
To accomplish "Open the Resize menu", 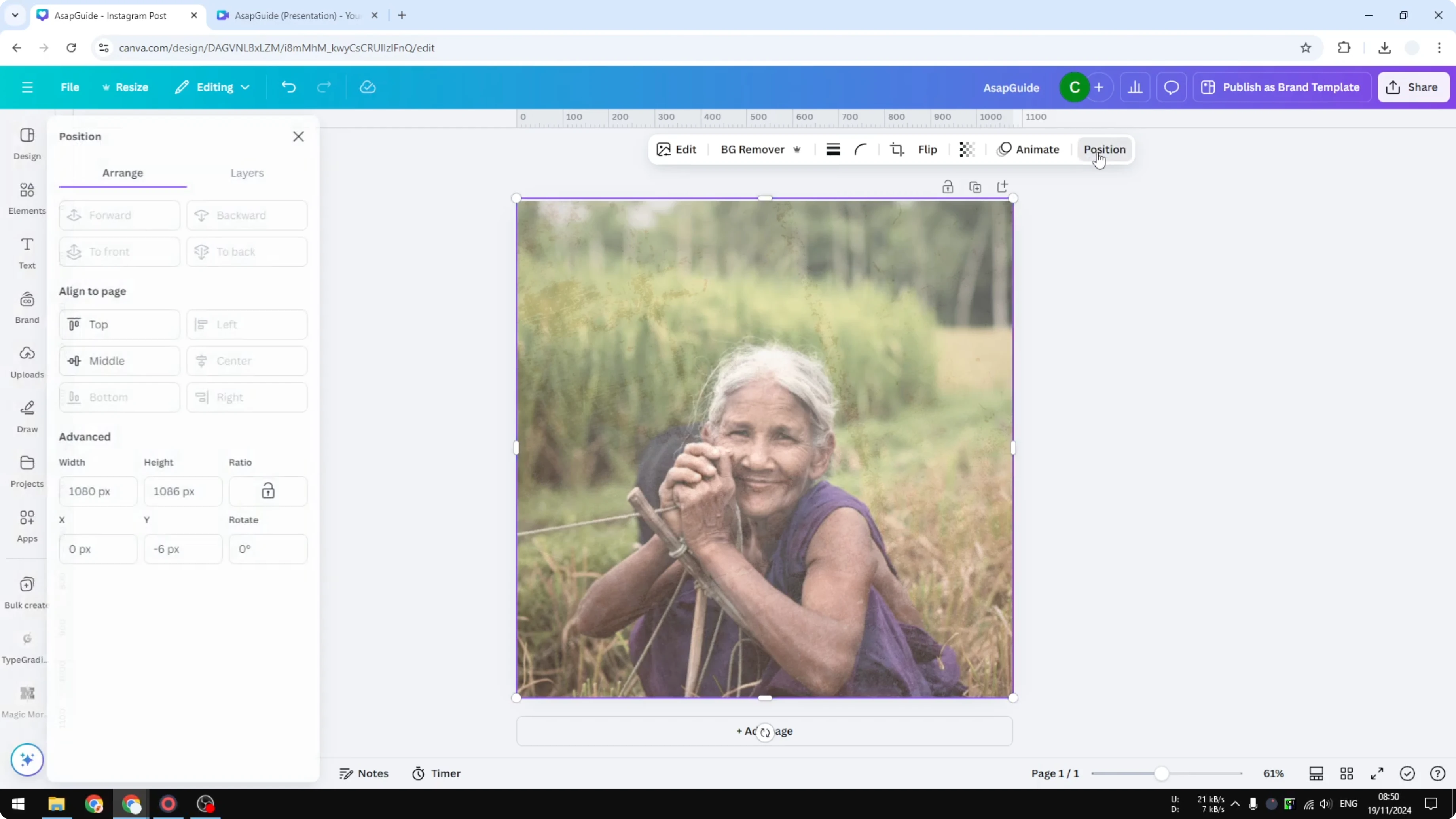I will click(x=125, y=87).
